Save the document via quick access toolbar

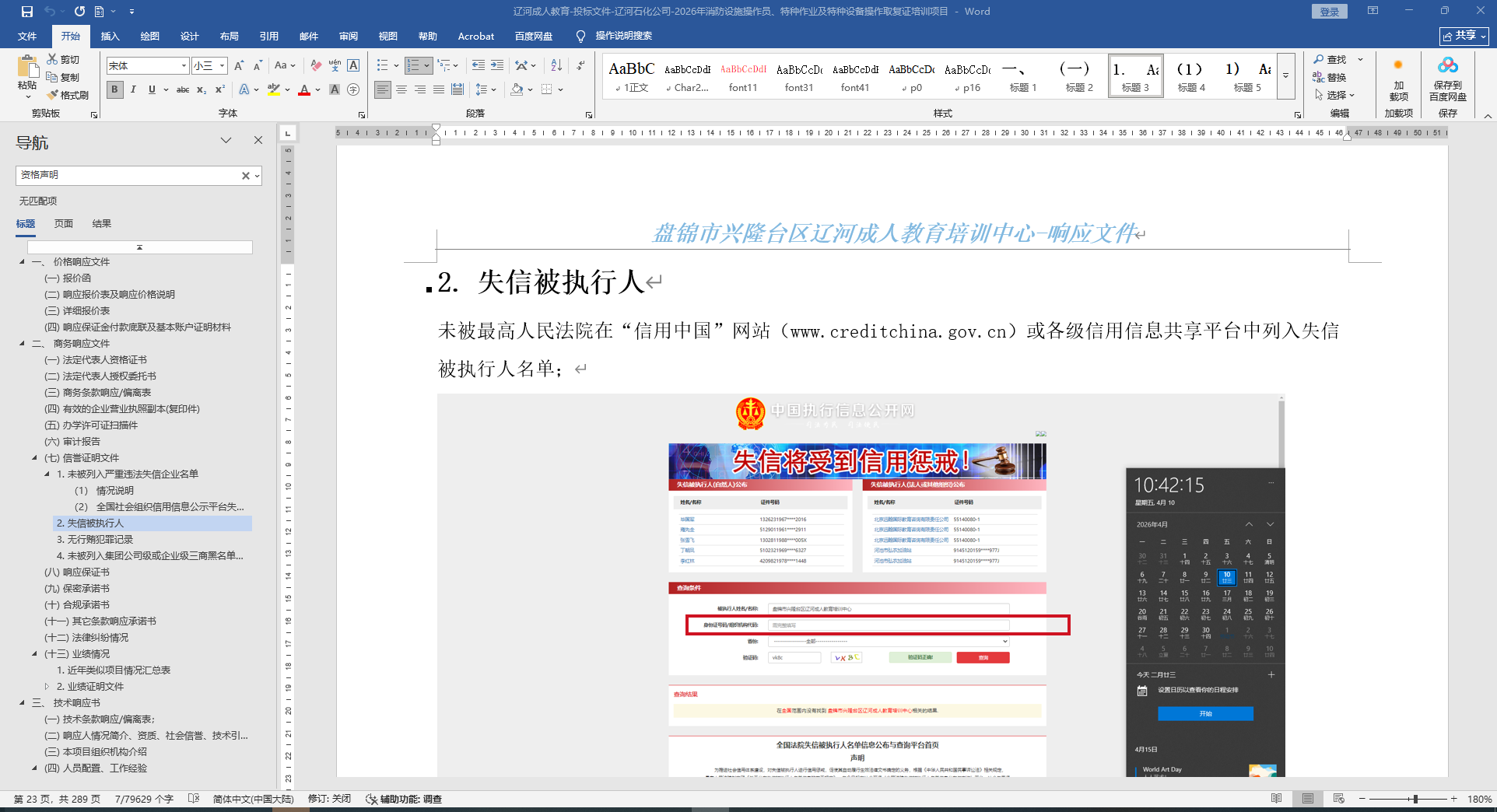point(27,12)
